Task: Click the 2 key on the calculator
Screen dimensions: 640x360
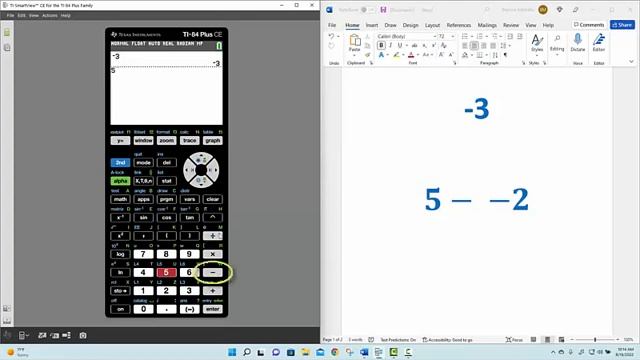Action: 166,291
